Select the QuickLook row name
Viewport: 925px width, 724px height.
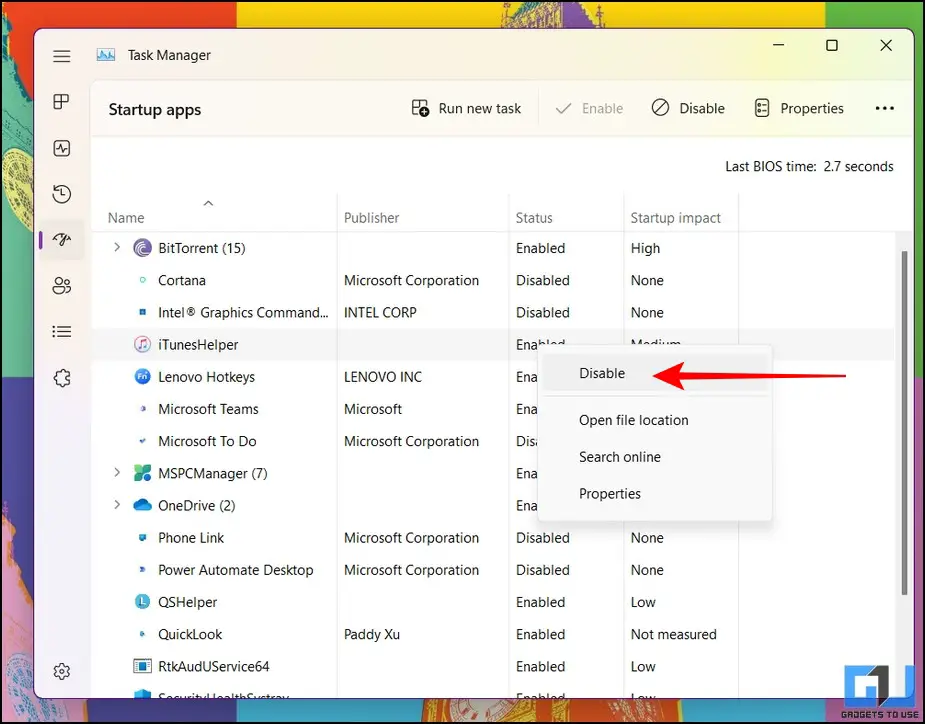pos(190,634)
